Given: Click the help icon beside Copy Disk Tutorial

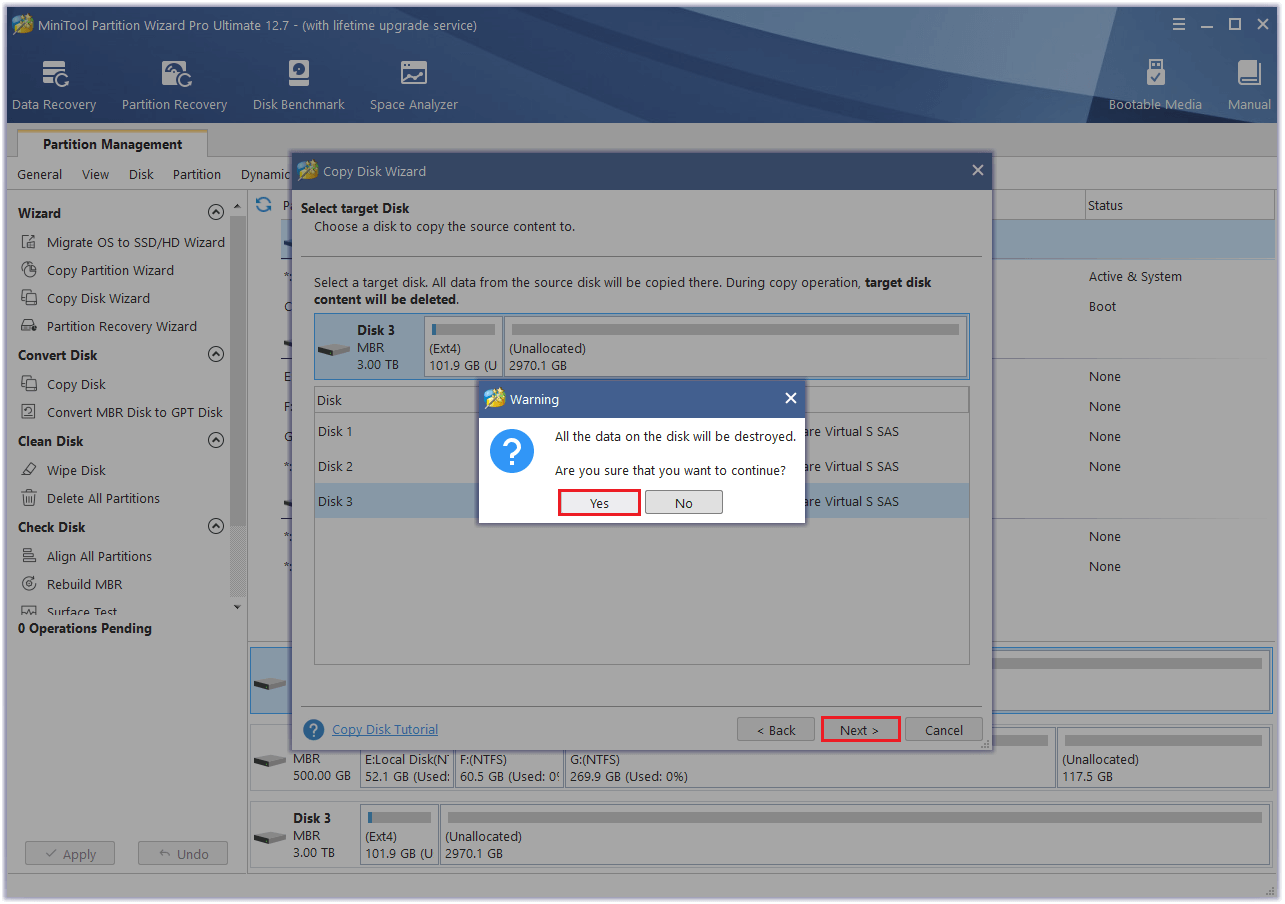Looking at the screenshot, I should (314, 730).
